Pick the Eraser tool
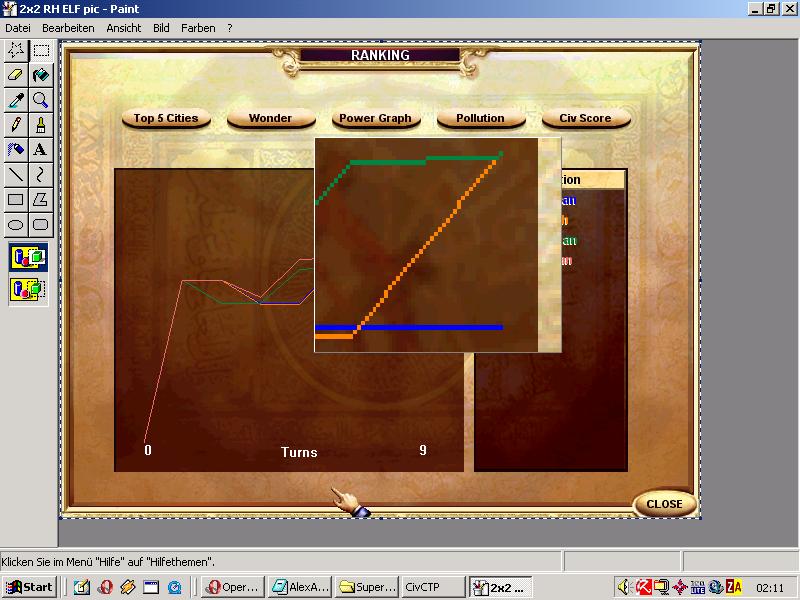The image size is (800, 600). [x=16, y=75]
